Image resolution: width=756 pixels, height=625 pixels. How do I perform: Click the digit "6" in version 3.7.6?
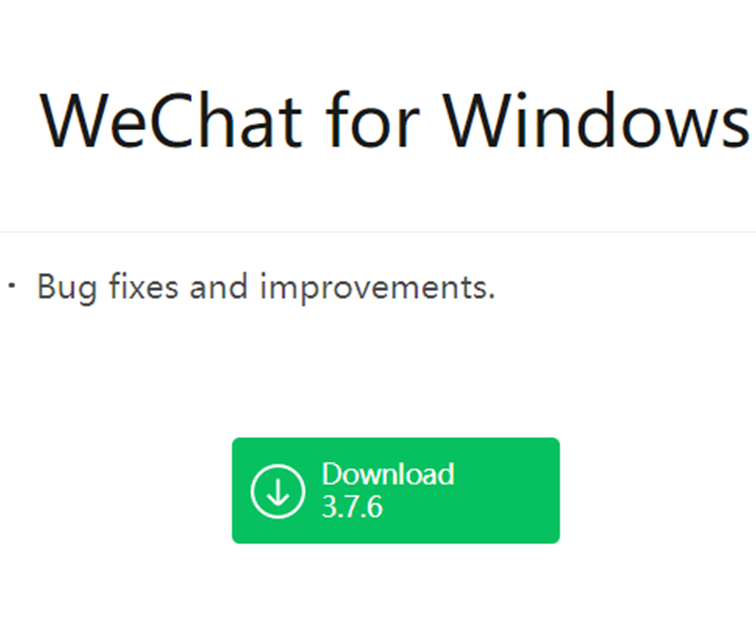(x=374, y=507)
